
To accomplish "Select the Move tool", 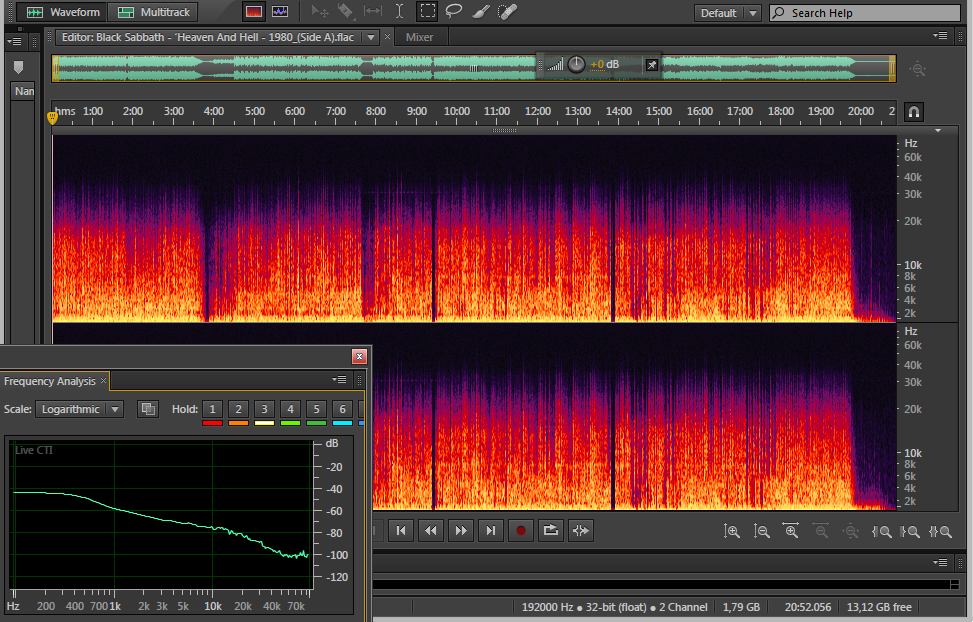I will click(x=320, y=12).
